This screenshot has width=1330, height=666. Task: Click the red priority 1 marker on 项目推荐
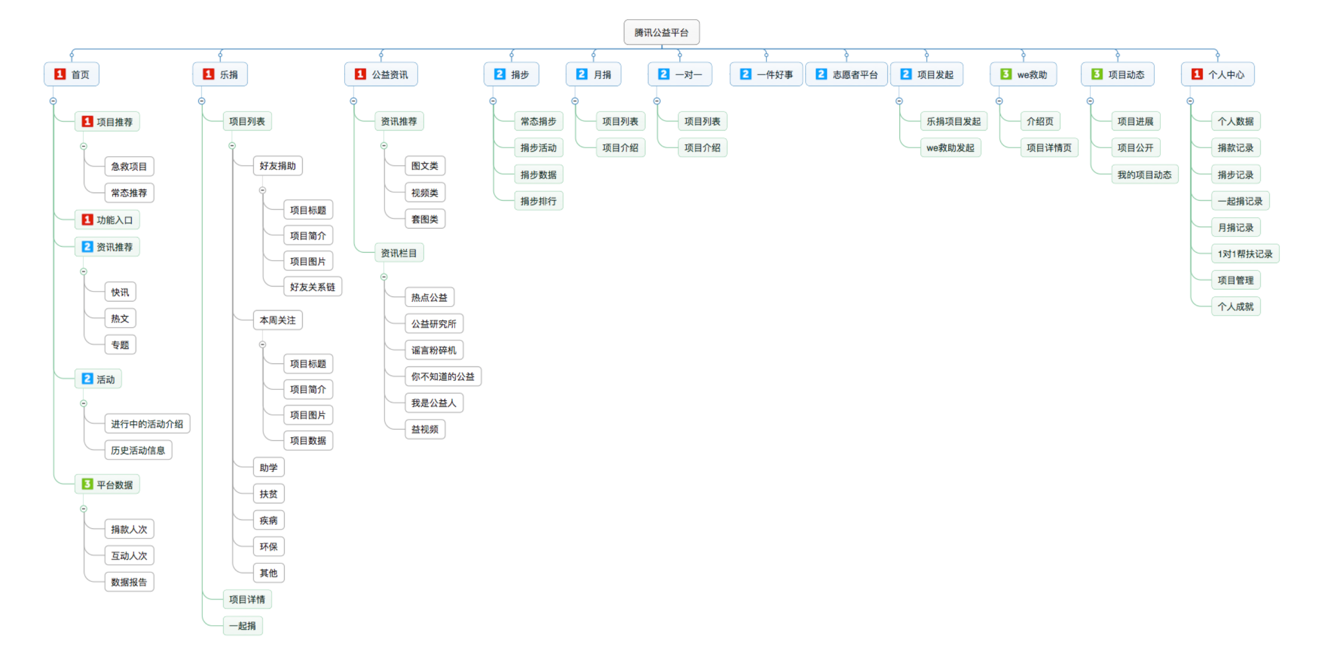point(87,122)
